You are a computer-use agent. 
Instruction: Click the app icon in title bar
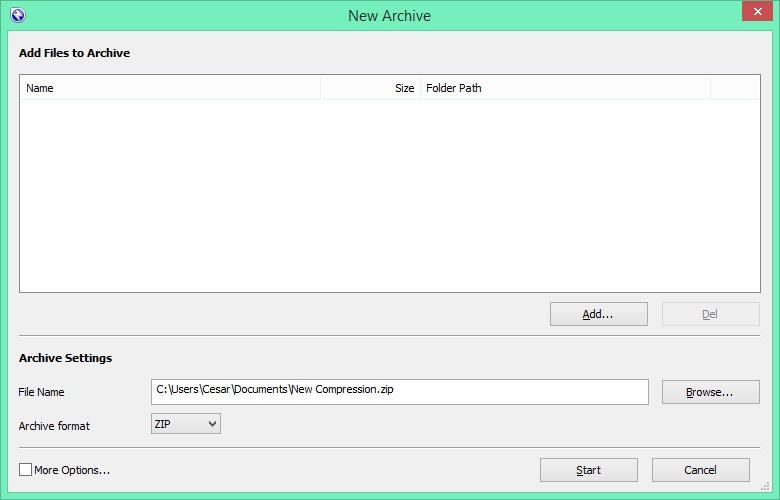(x=17, y=15)
